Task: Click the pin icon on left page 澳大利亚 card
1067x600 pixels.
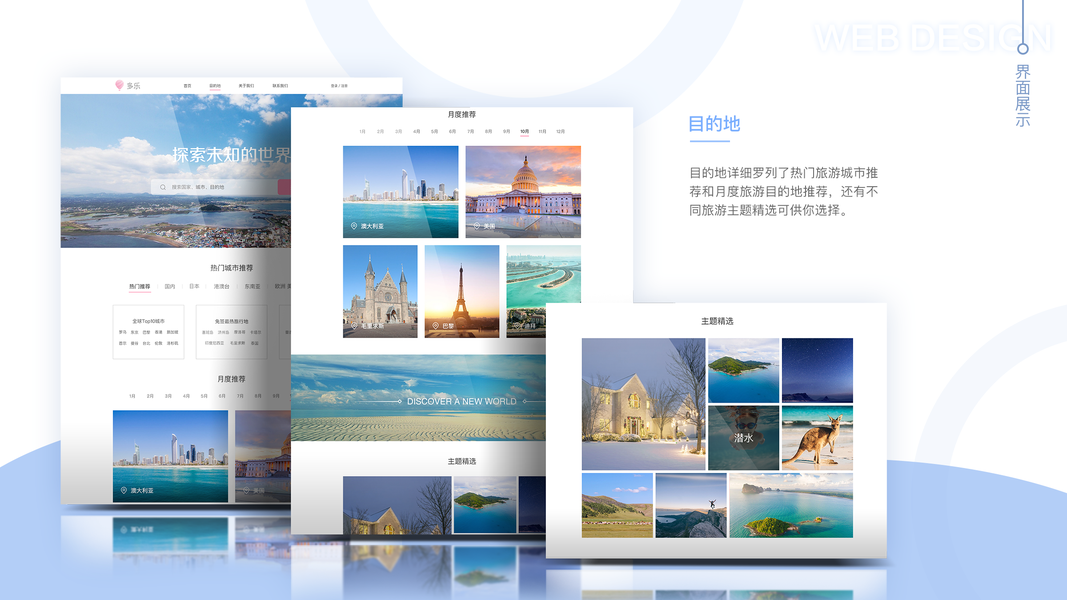Action: (124, 490)
